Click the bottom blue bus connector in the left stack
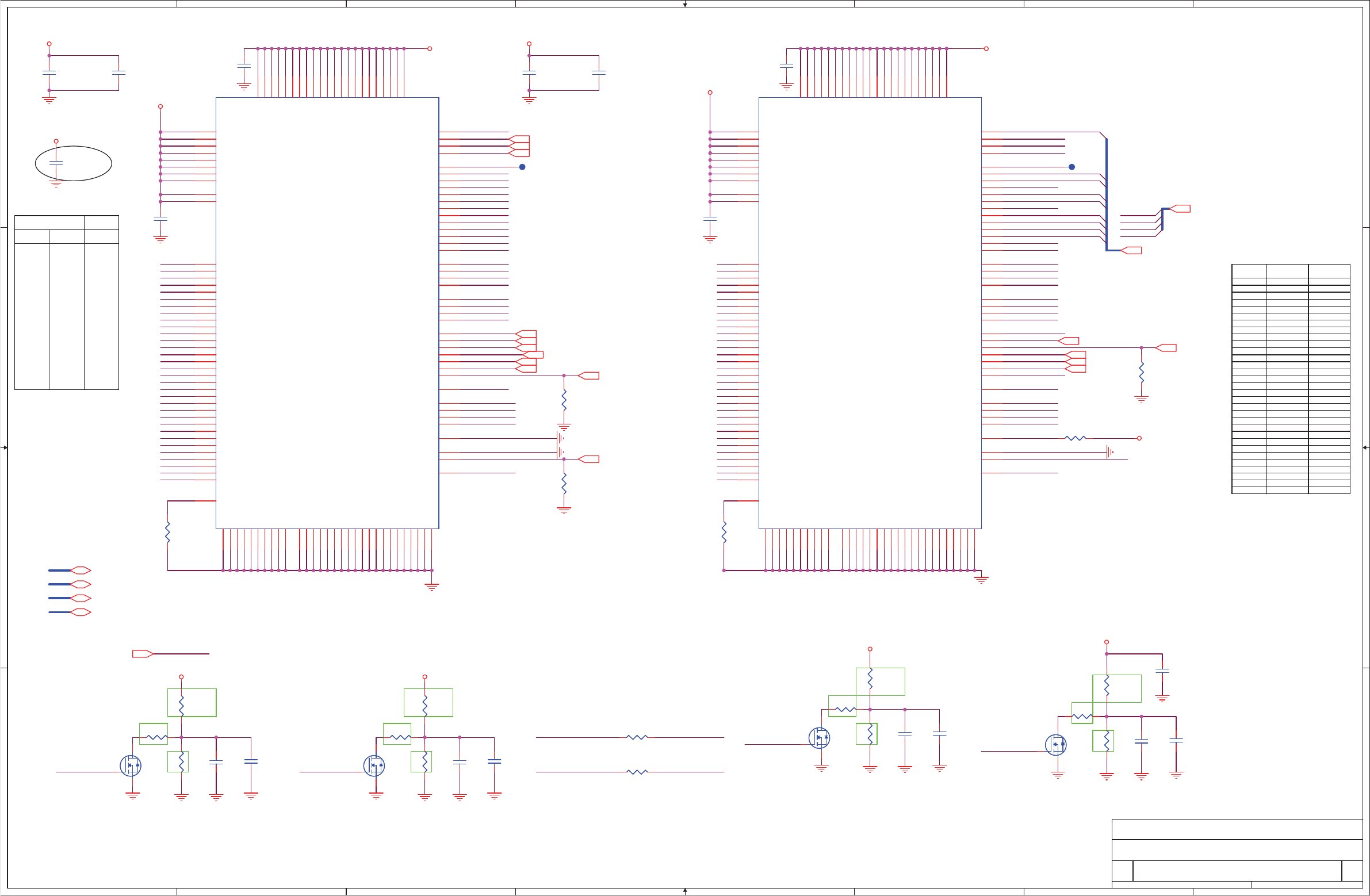The width and height of the screenshot is (1370, 896). (x=81, y=612)
